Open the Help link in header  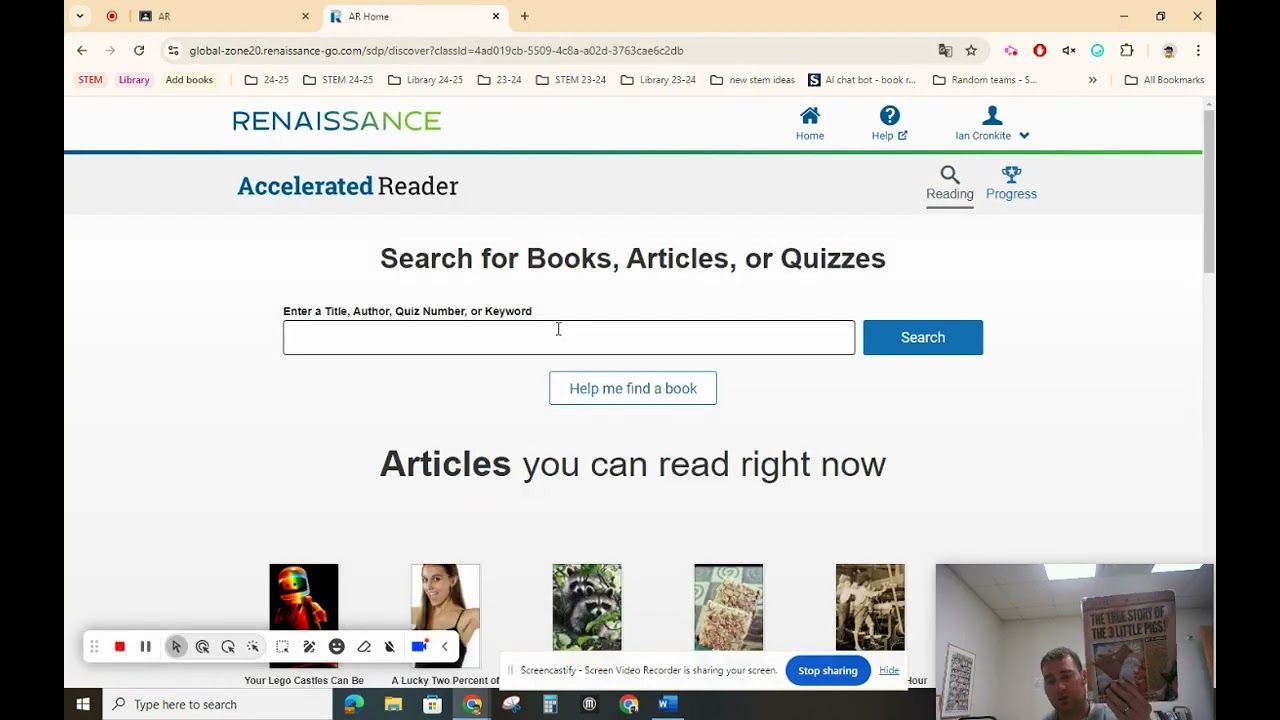pyautogui.click(x=889, y=124)
